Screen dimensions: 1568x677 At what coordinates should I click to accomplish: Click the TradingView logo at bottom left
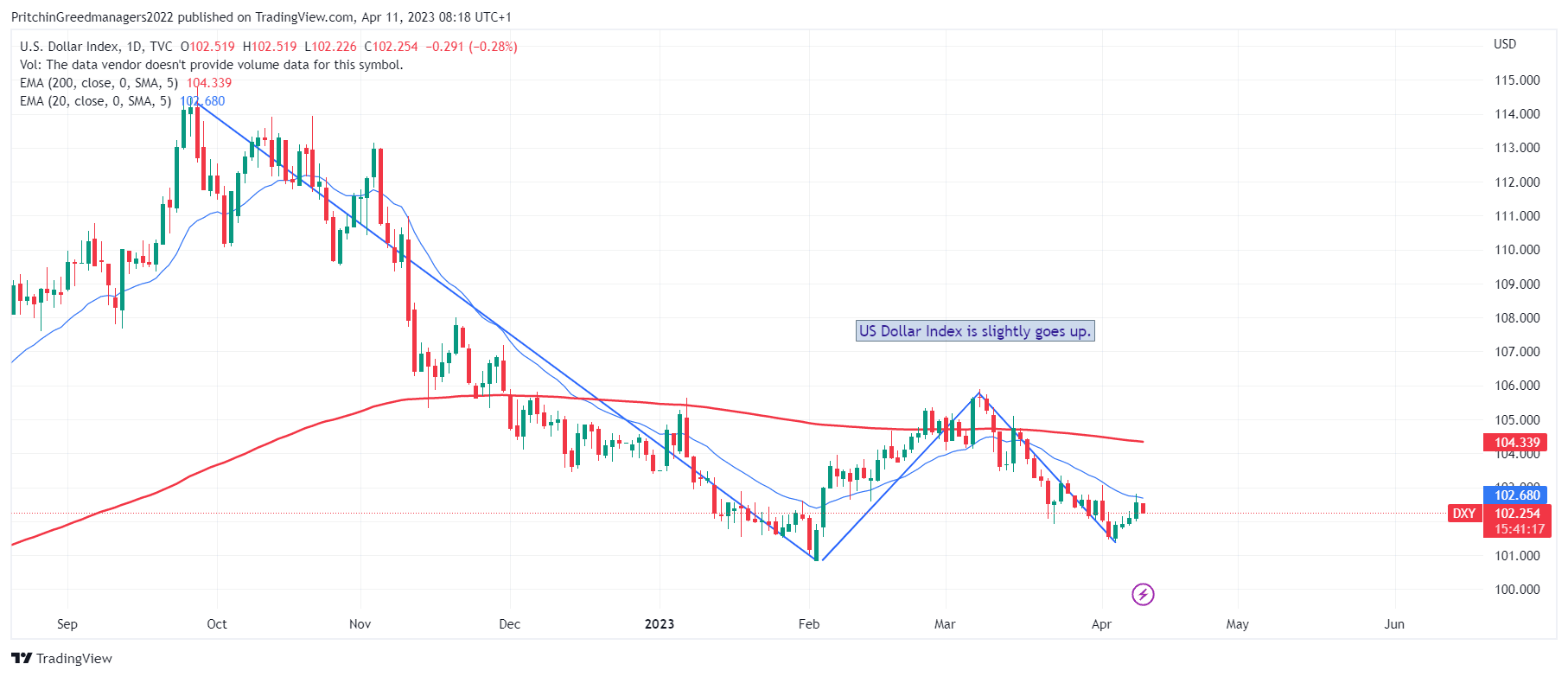tap(62, 658)
